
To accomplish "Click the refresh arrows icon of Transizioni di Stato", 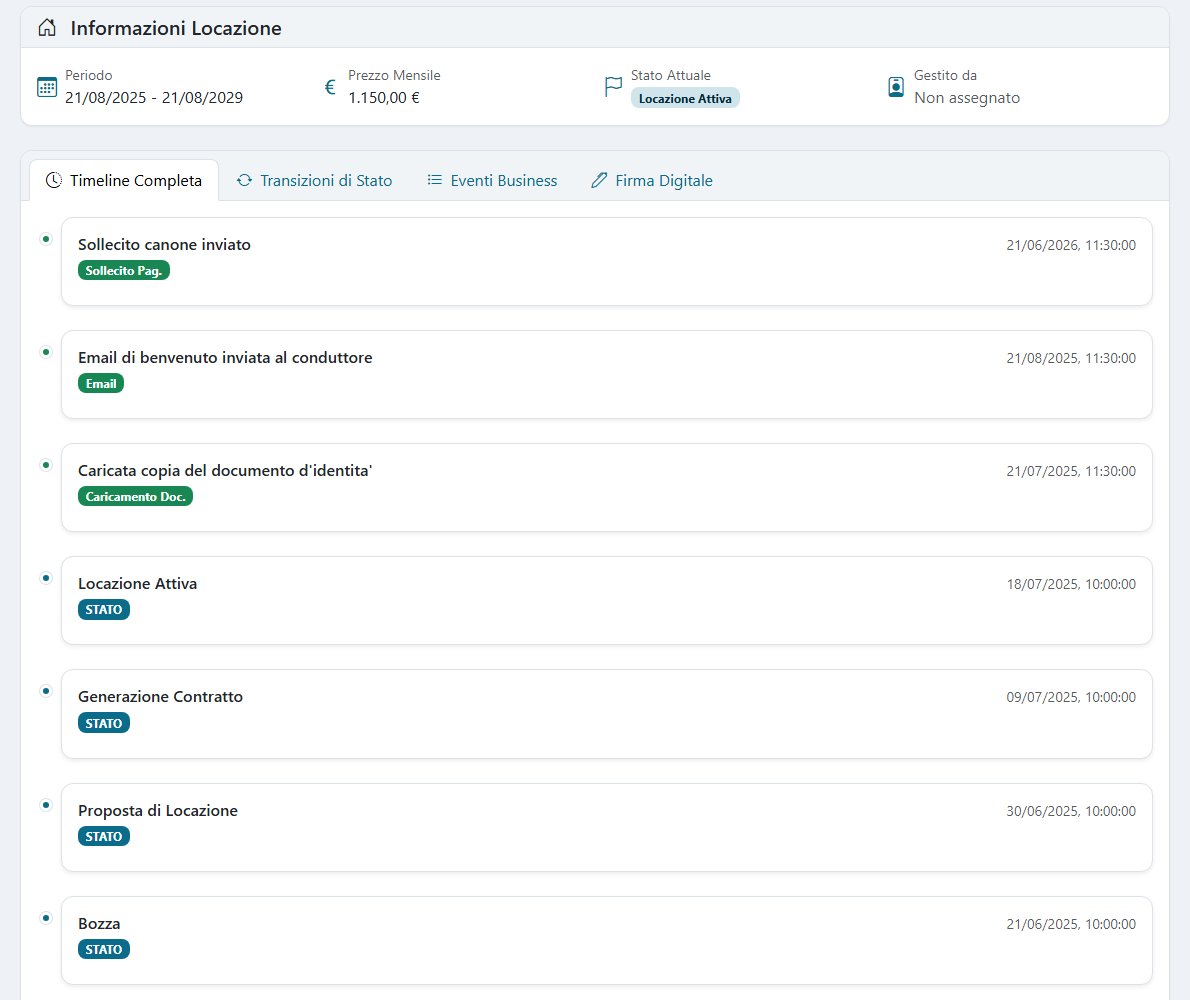I will click(244, 181).
